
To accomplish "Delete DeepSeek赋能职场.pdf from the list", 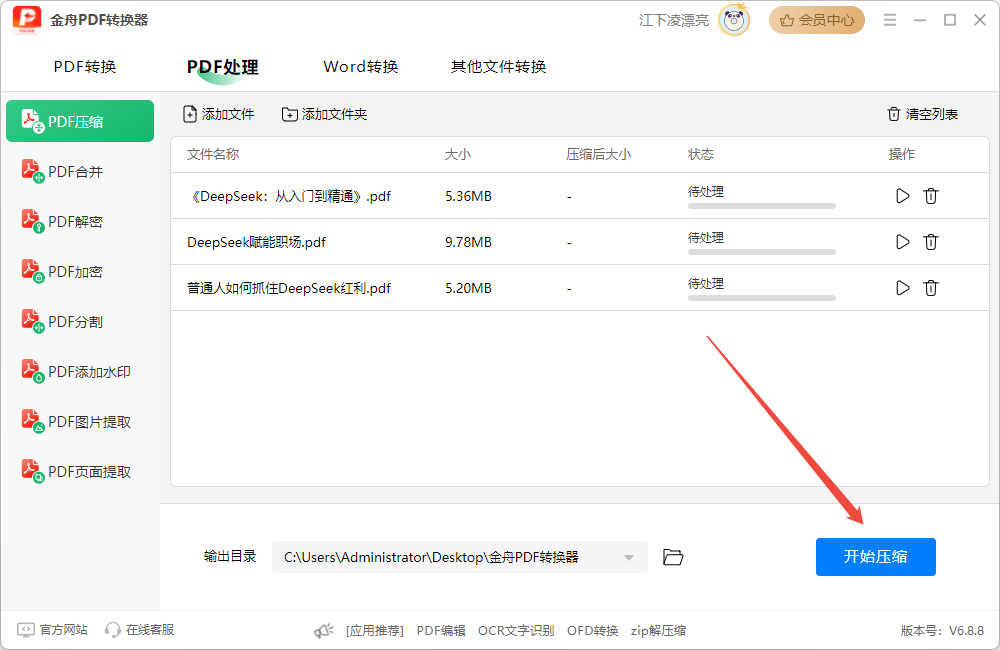I will point(930,242).
